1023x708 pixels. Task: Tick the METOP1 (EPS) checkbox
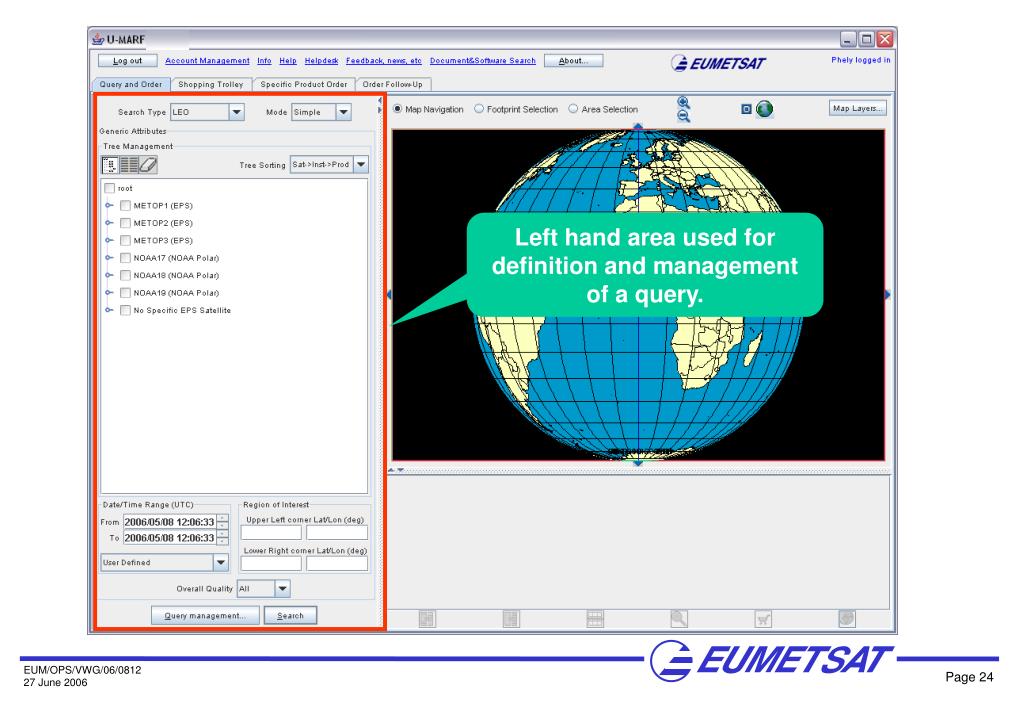125,206
